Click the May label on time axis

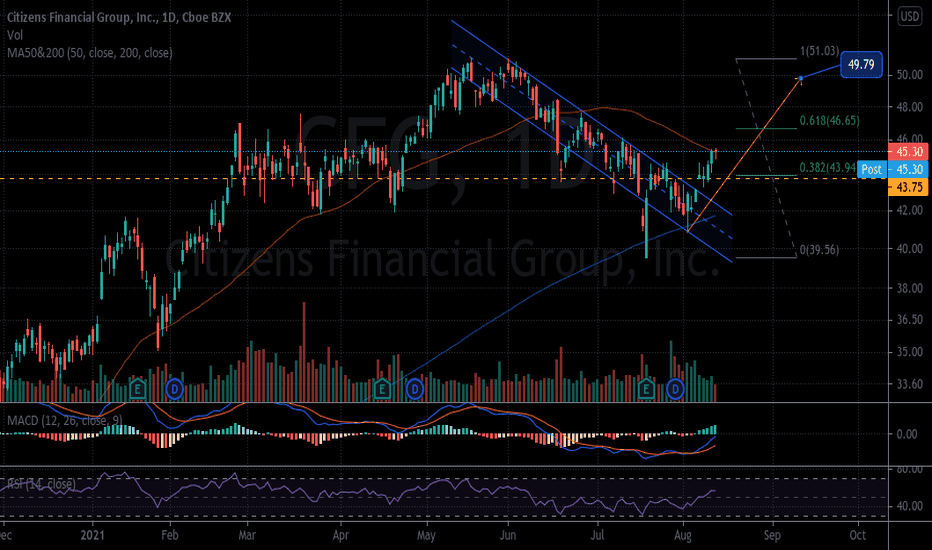click(426, 535)
